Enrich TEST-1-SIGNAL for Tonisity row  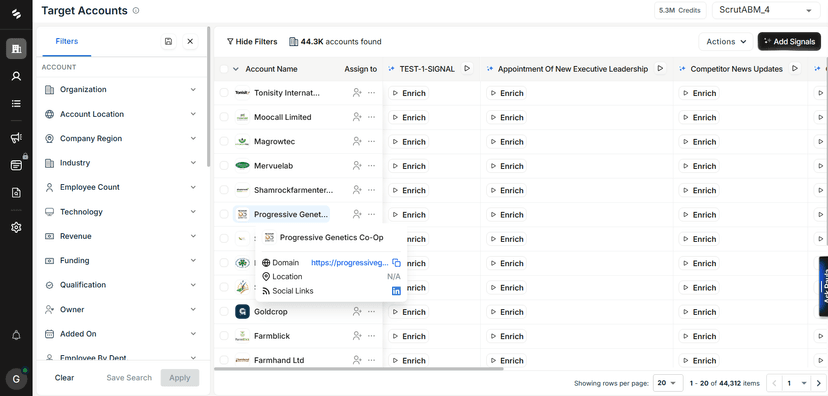click(408, 93)
